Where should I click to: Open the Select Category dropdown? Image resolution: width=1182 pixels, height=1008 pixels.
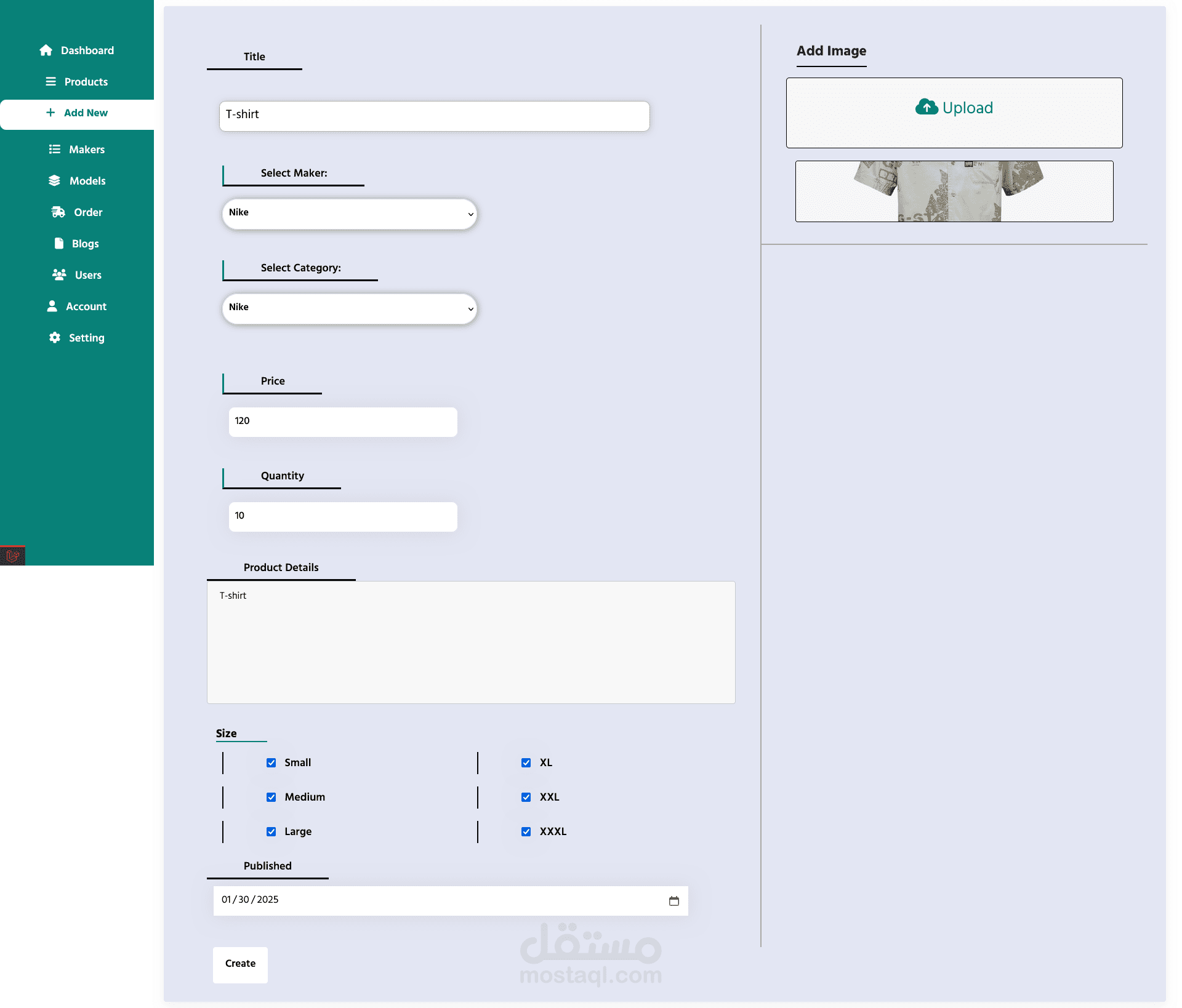[349, 309]
